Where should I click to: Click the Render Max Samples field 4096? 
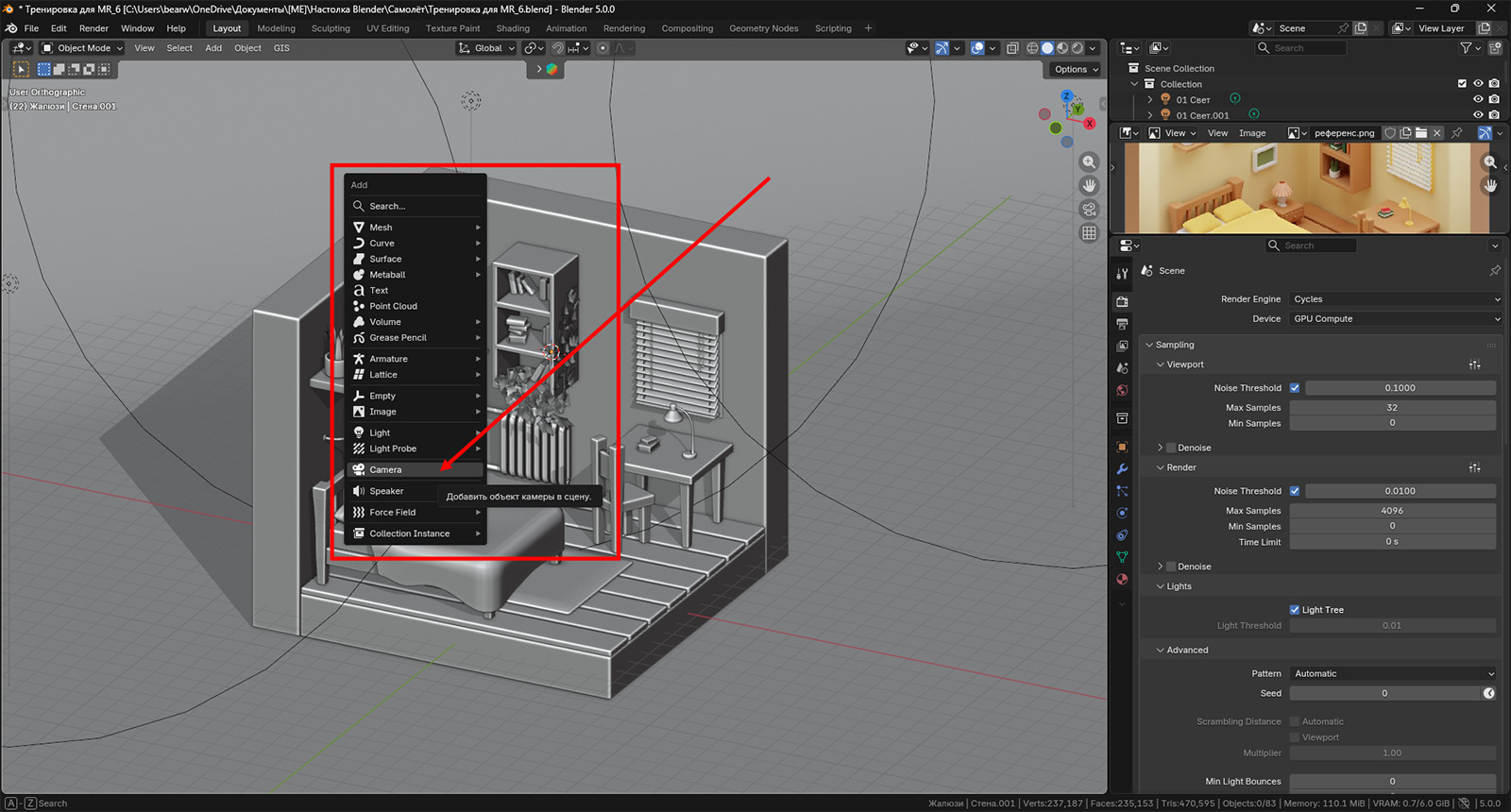pyautogui.click(x=1392, y=511)
